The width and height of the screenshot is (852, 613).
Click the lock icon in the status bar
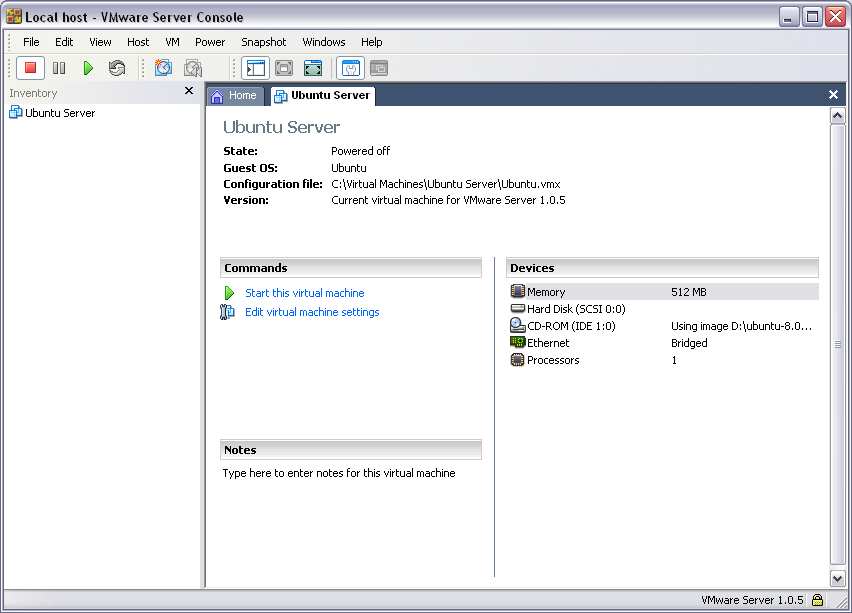pyautogui.click(x=817, y=600)
